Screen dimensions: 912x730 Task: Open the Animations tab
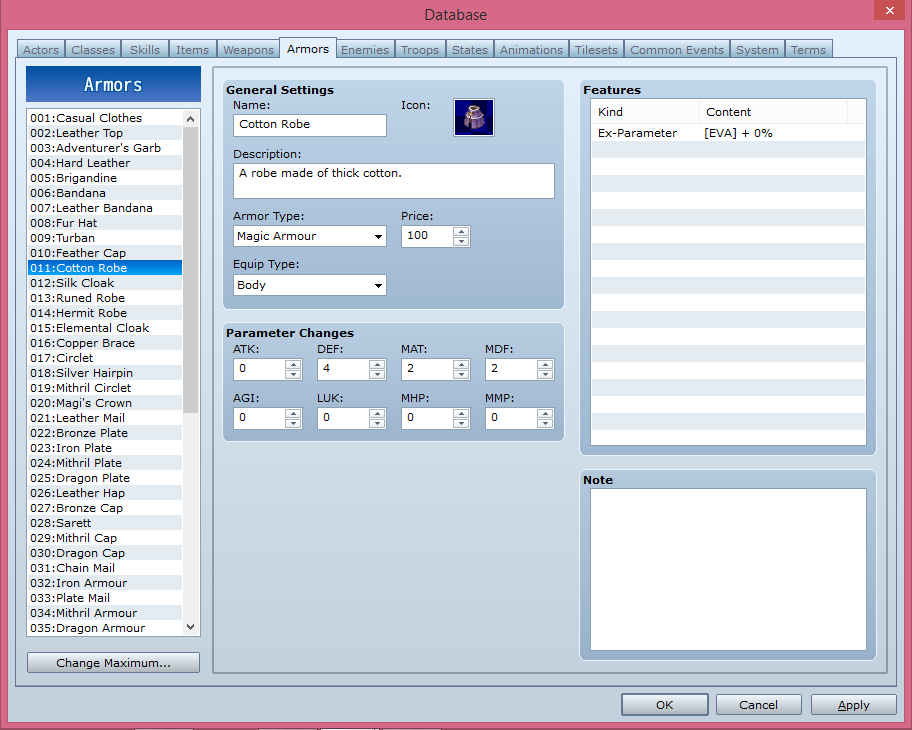[532, 49]
